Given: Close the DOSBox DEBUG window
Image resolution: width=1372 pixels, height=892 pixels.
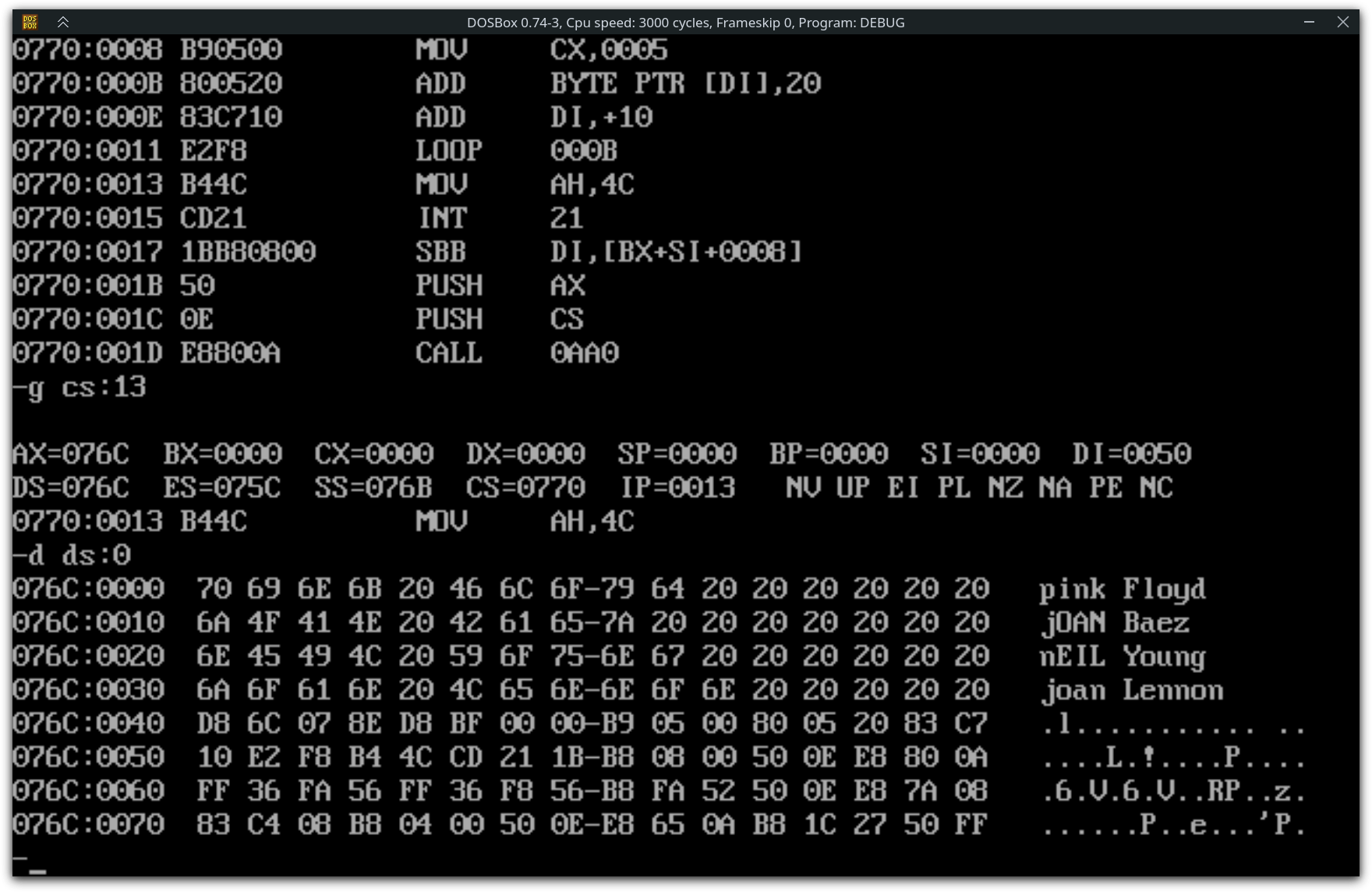Looking at the screenshot, I should tap(1342, 22).
